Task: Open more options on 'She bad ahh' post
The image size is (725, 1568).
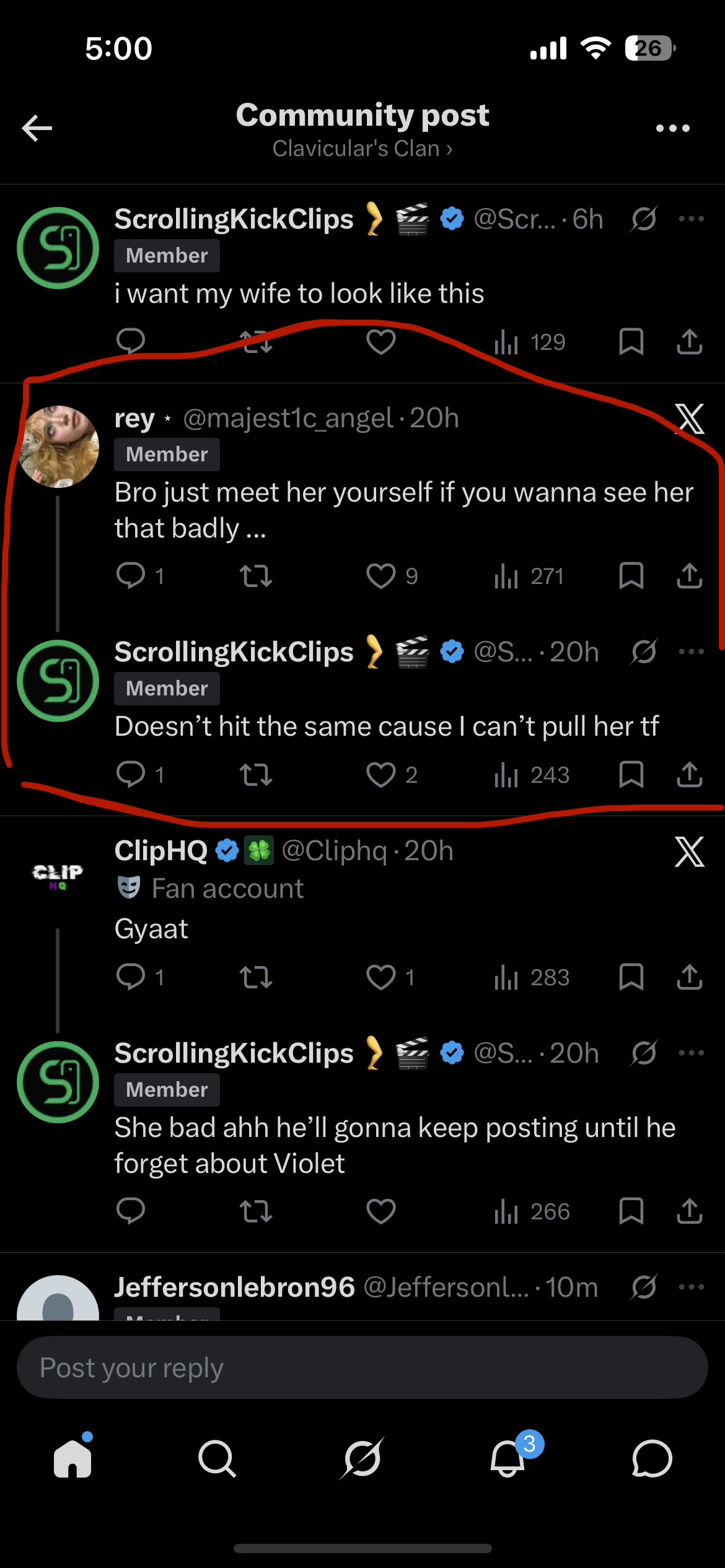Action: 691,1053
